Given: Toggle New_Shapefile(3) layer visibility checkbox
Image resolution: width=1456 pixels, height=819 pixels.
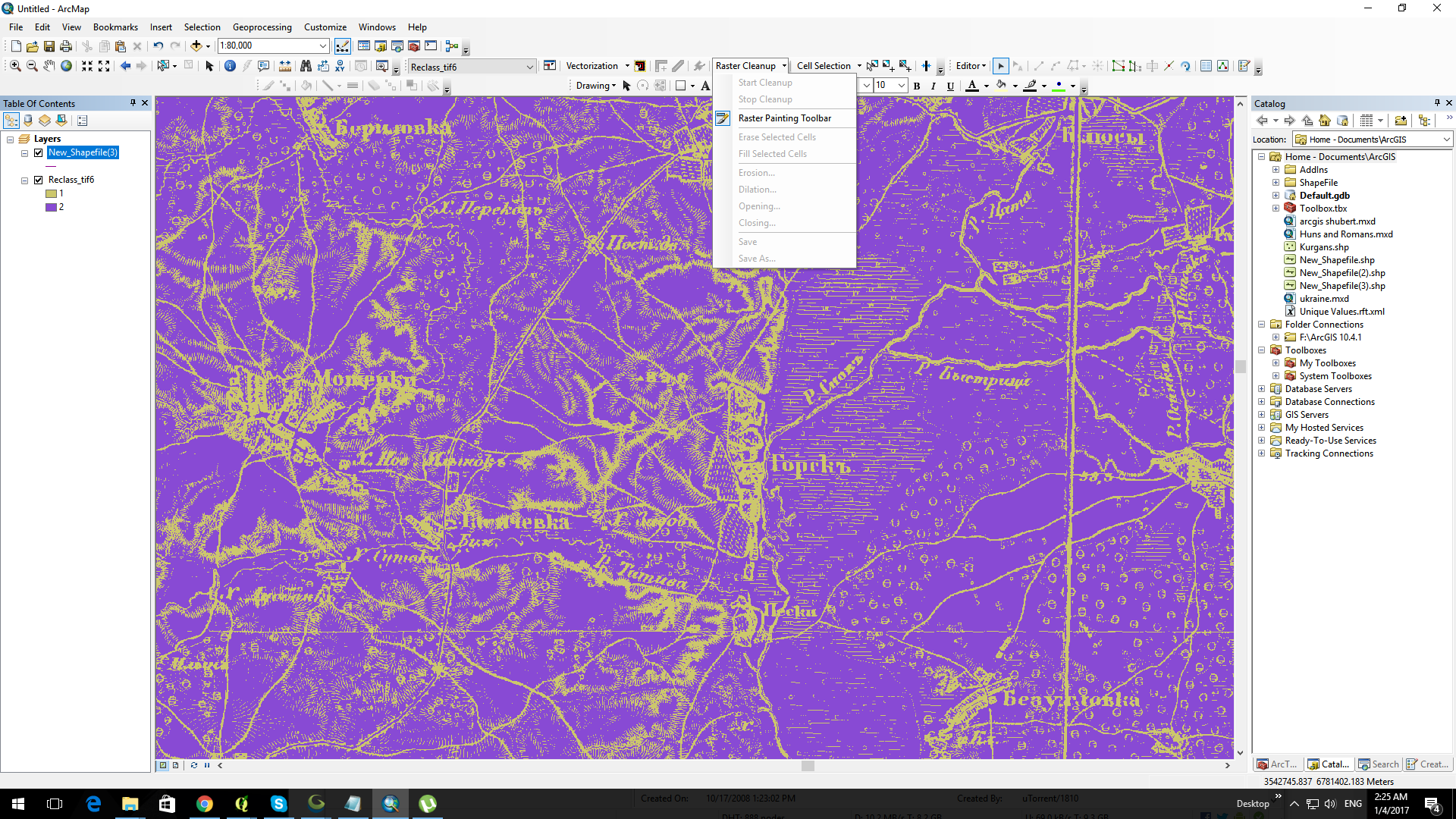Looking at the screenshot, I should [39, 152].
